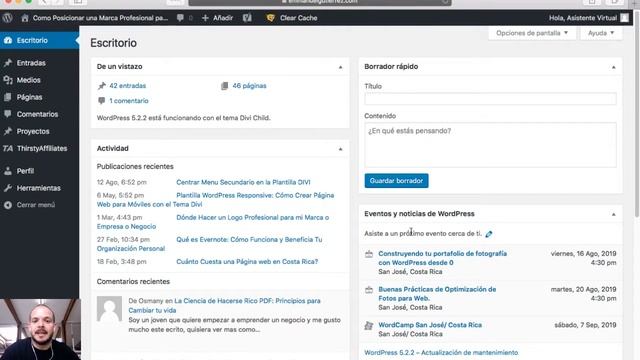Open the 1 comentario link
This screenshot has height=360, width=640.
129,101
